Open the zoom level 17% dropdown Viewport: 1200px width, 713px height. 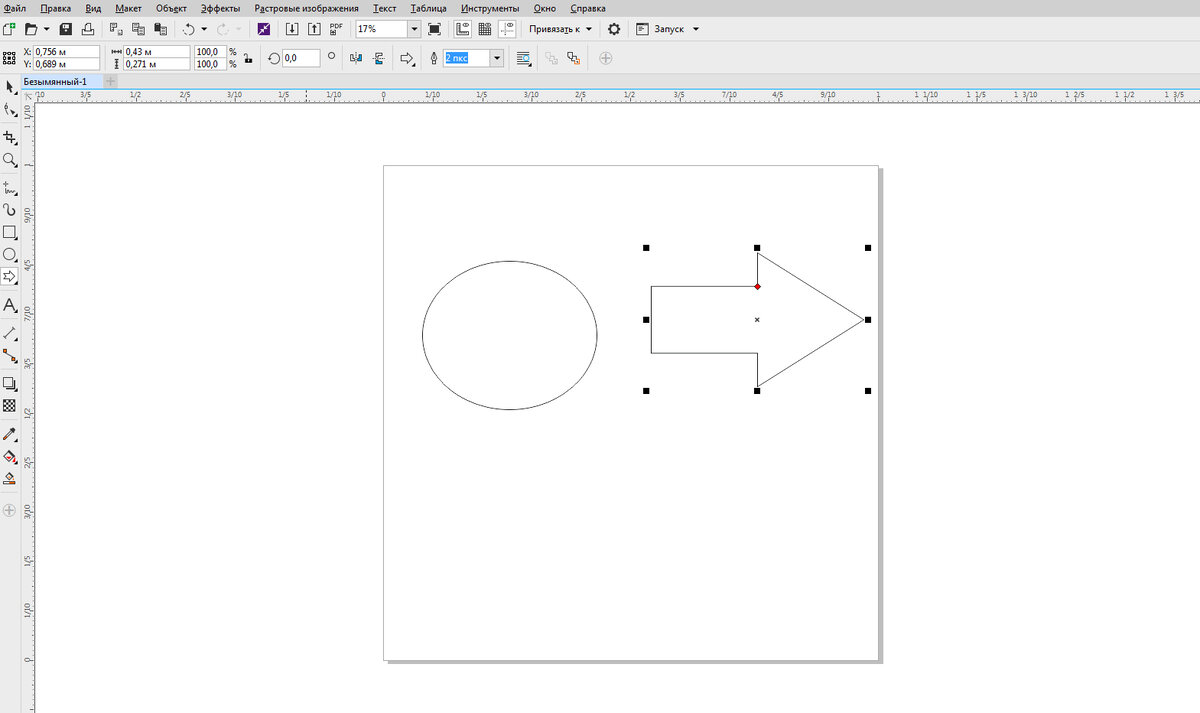point(414,29)
